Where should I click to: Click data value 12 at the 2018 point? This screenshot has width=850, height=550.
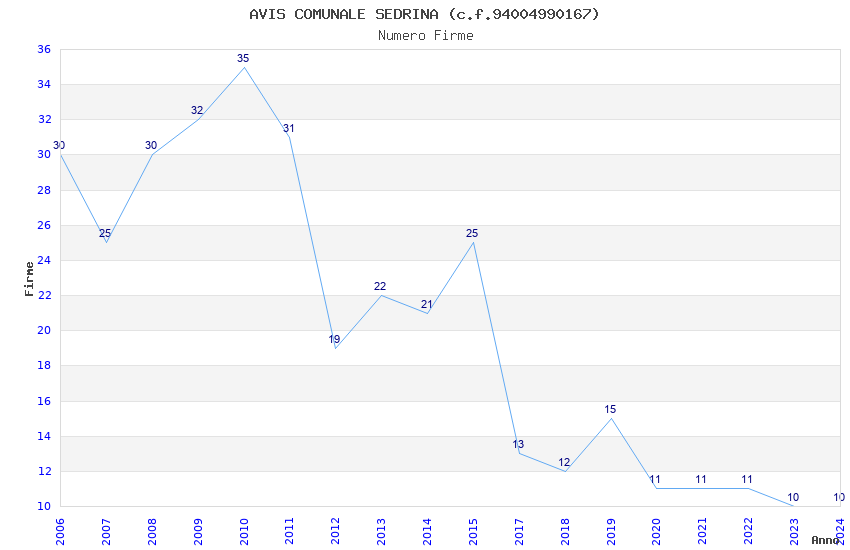pos(564,462)
